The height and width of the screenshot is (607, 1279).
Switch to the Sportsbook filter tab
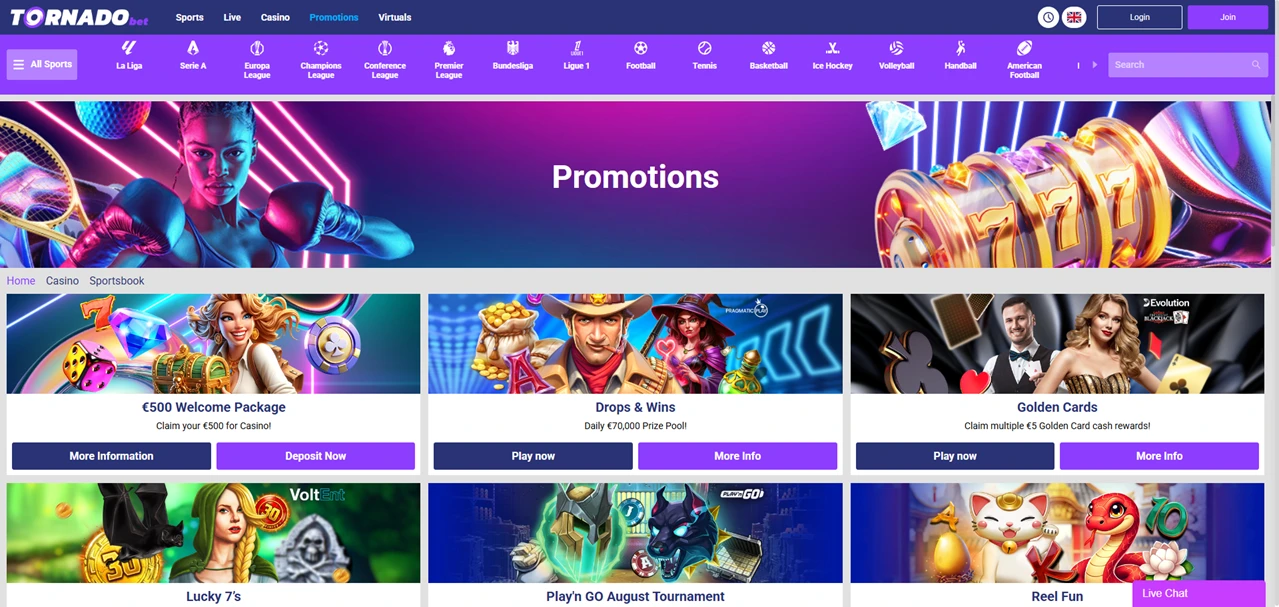pos(117,281)
